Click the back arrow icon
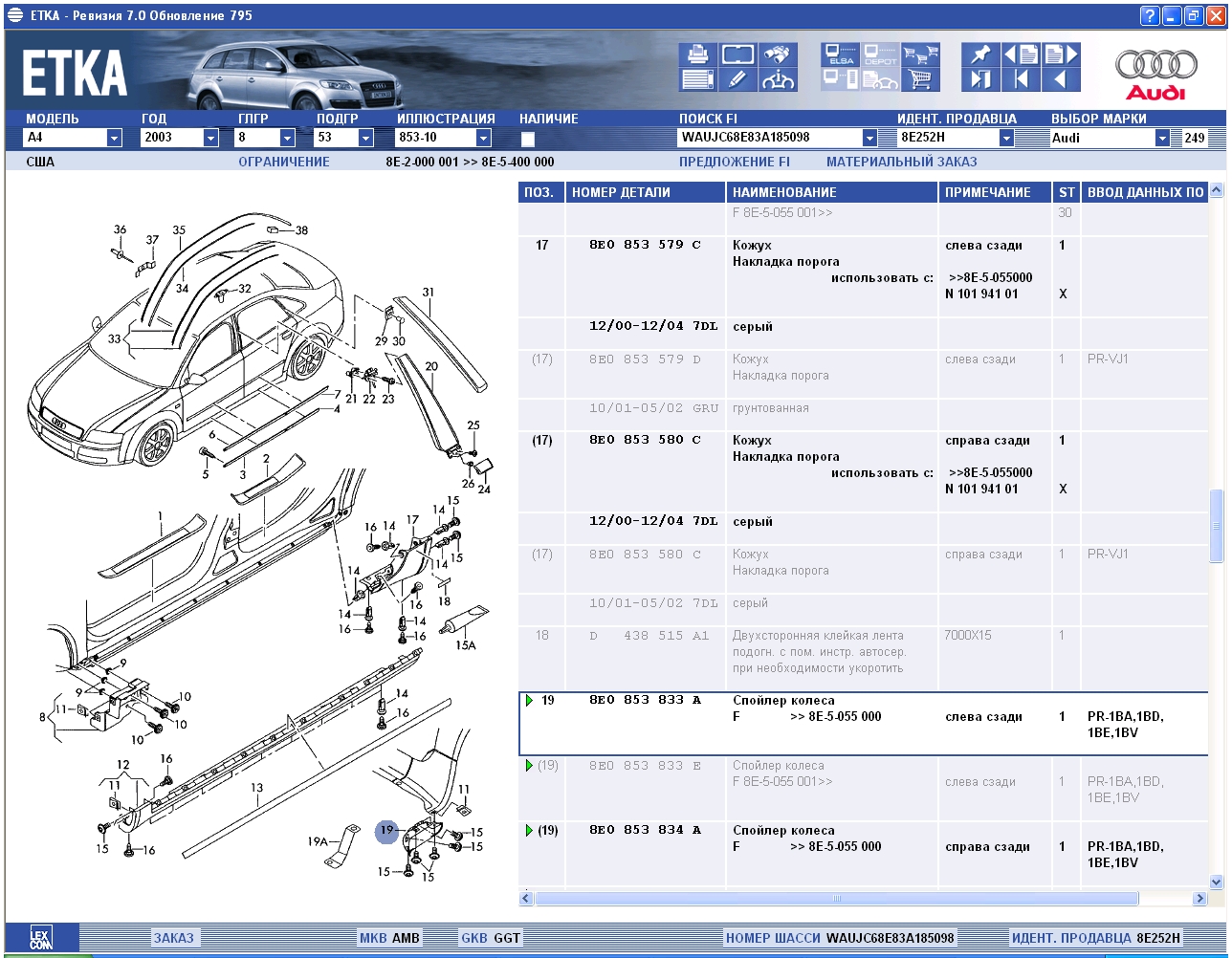 tap(1061, 79)
